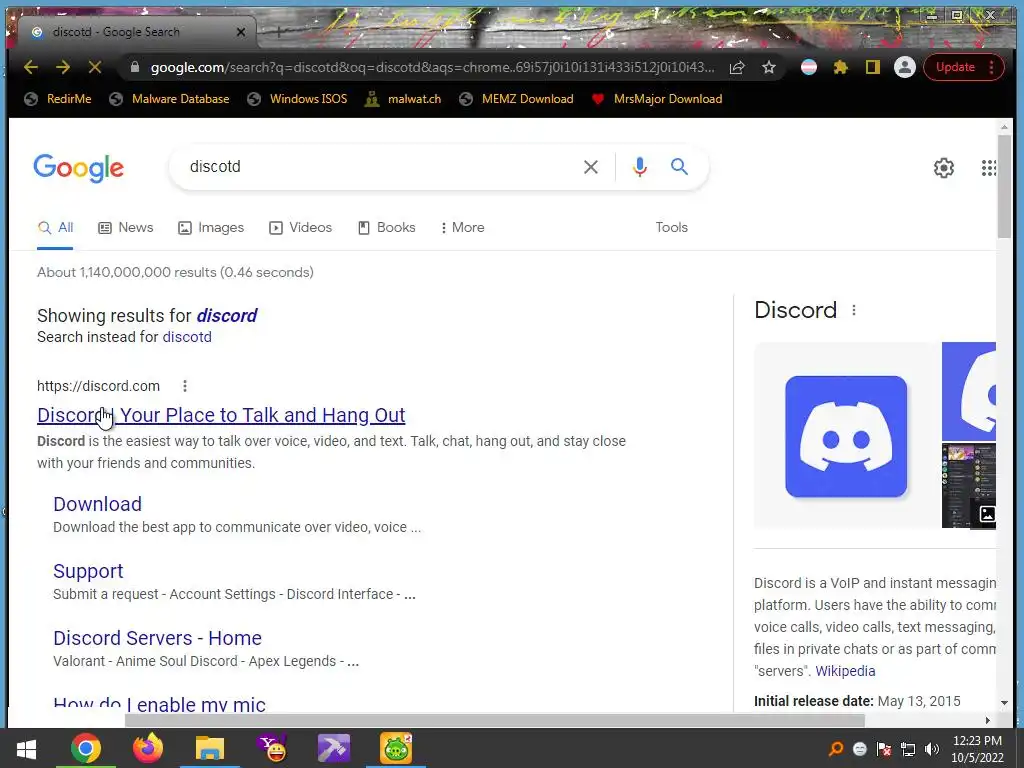
Task: Open Yahoo Messenger taskbar icon
Action: point(272,749)
